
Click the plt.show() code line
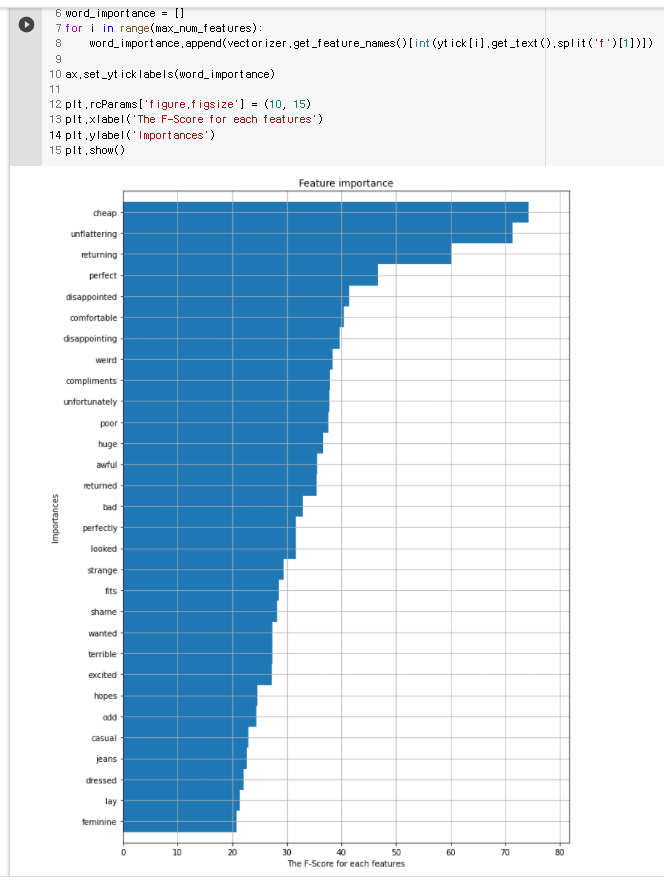click(95, 150)
